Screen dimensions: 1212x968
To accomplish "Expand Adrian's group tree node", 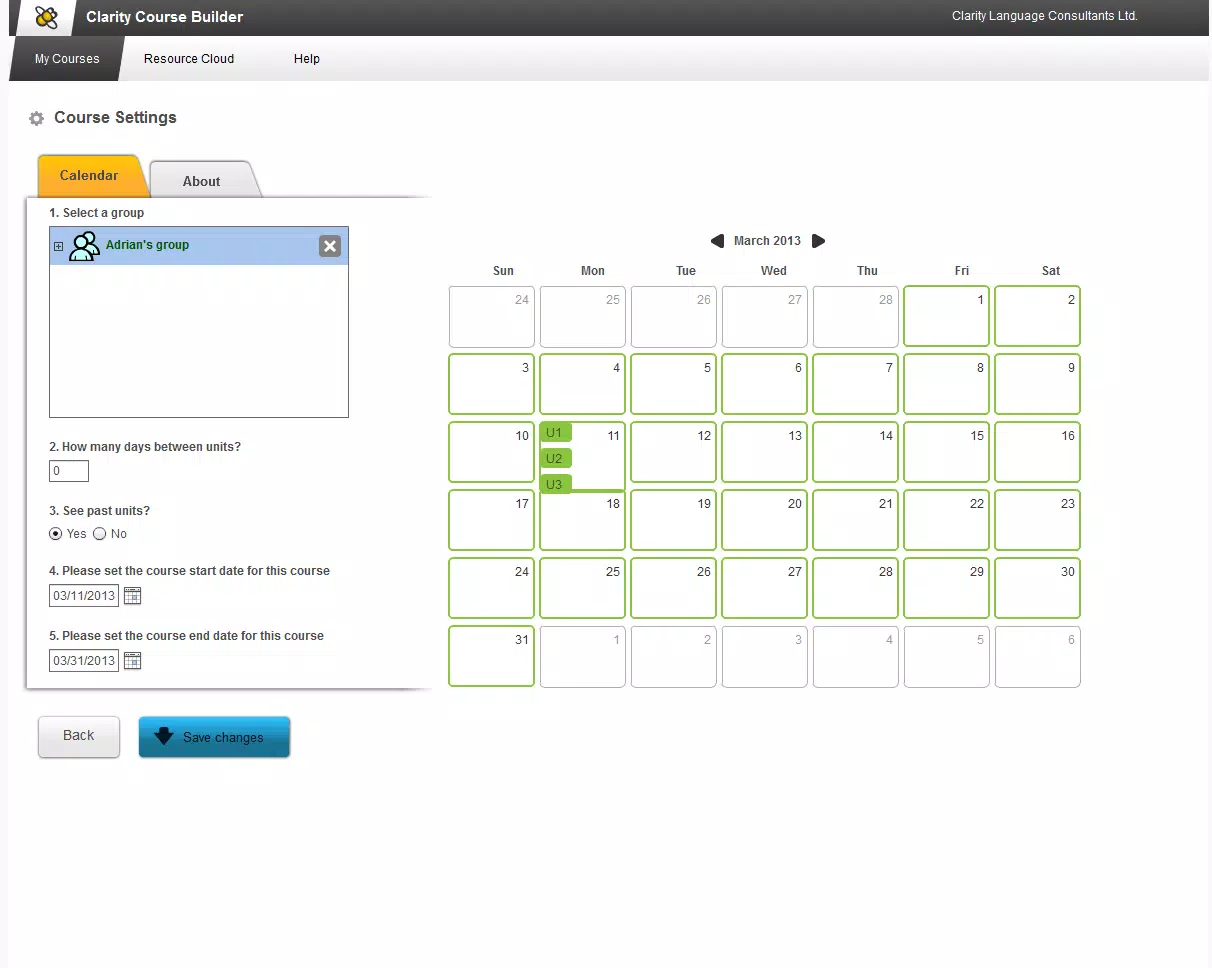I will [58, 246].
